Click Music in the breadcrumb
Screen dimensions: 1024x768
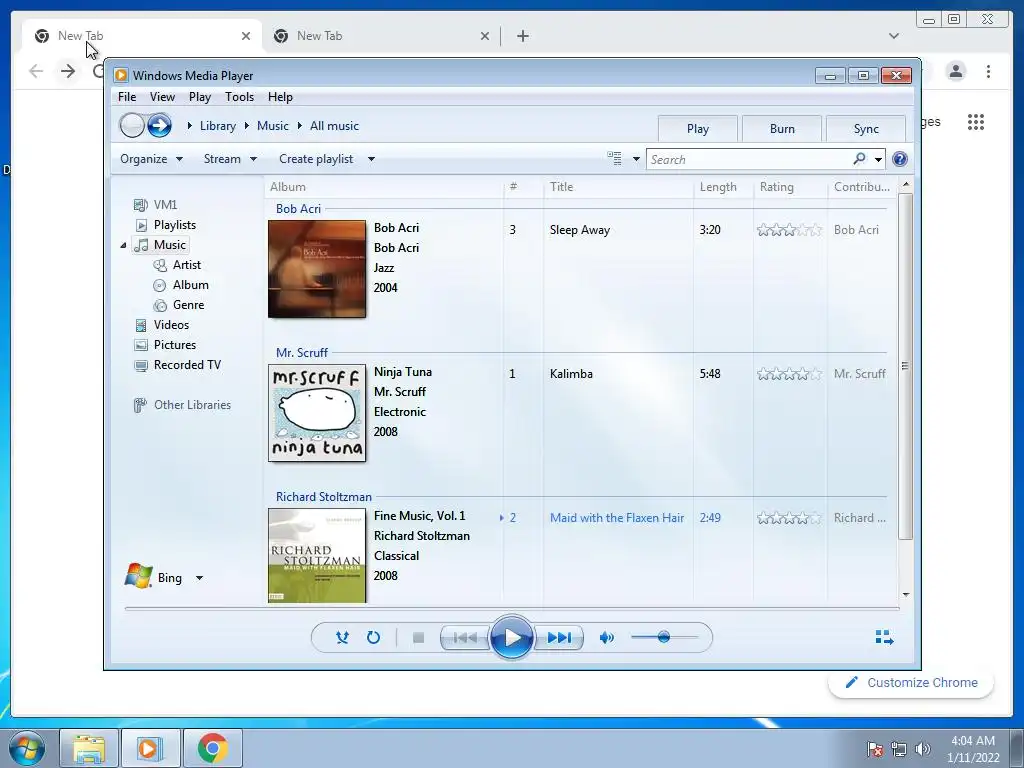pyautogui.click(x=272, y=126)
